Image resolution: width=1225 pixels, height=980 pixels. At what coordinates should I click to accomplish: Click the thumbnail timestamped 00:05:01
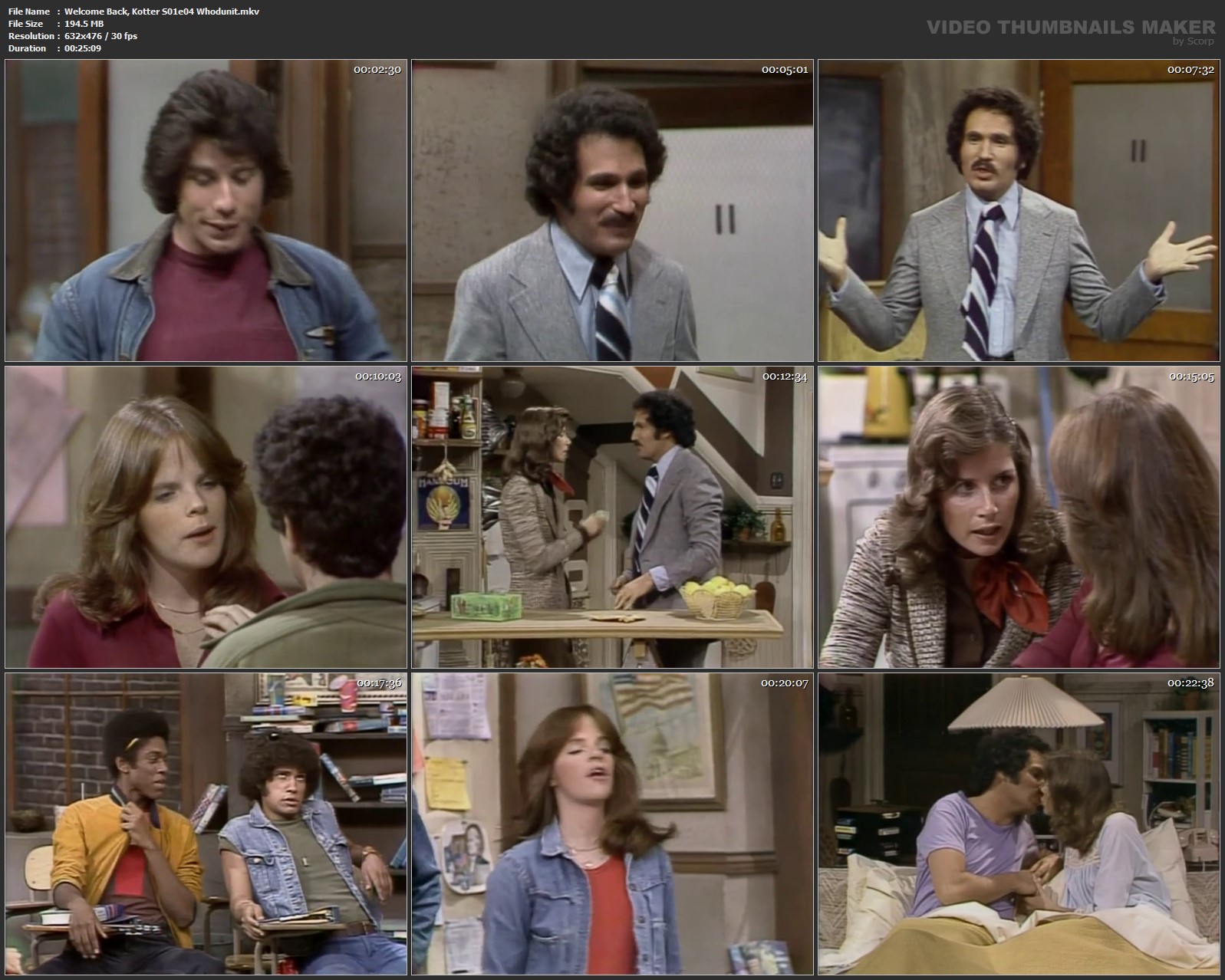click(x=612, y=211)
